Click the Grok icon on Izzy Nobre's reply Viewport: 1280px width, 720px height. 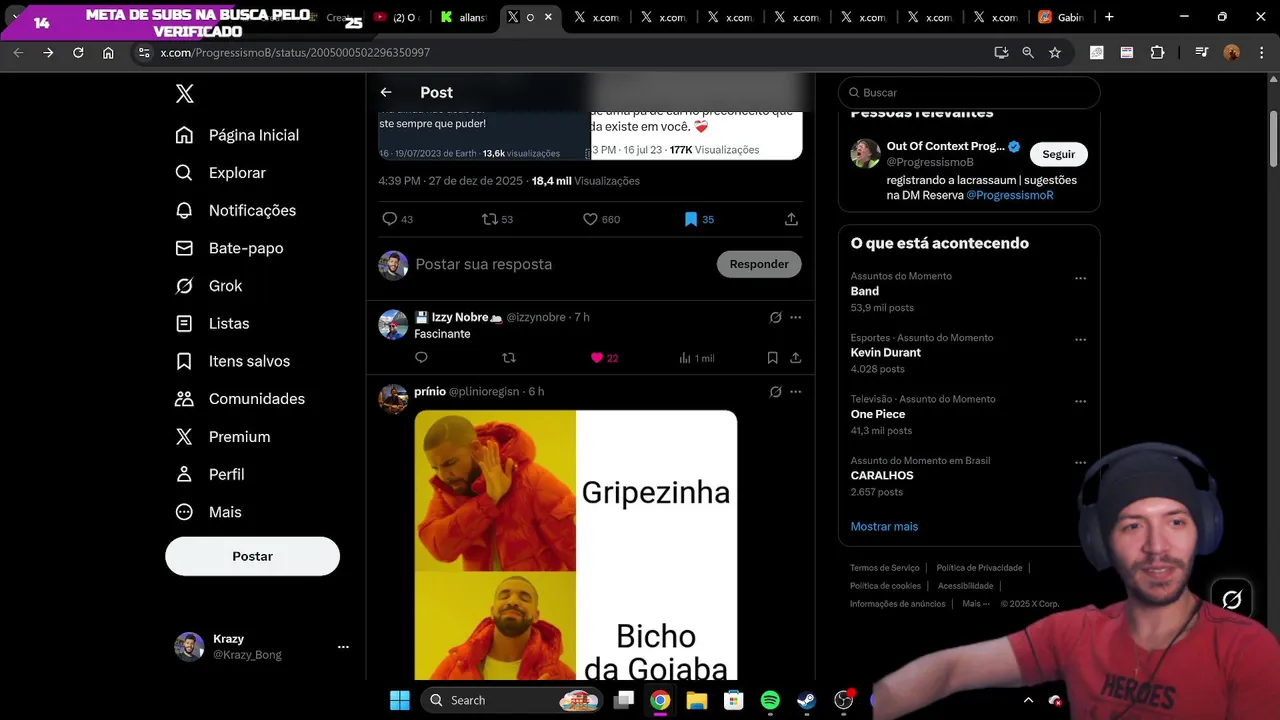click(775, 318)
